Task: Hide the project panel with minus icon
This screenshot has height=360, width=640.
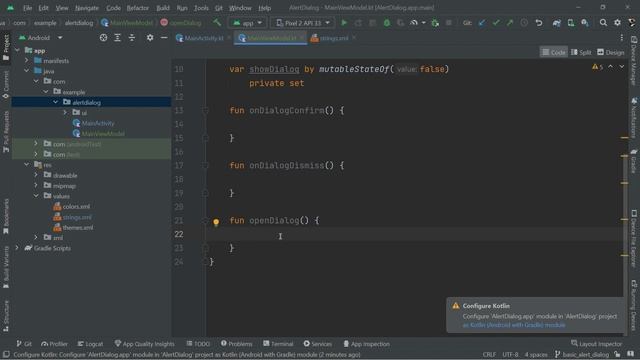Action: coord(164,38)
